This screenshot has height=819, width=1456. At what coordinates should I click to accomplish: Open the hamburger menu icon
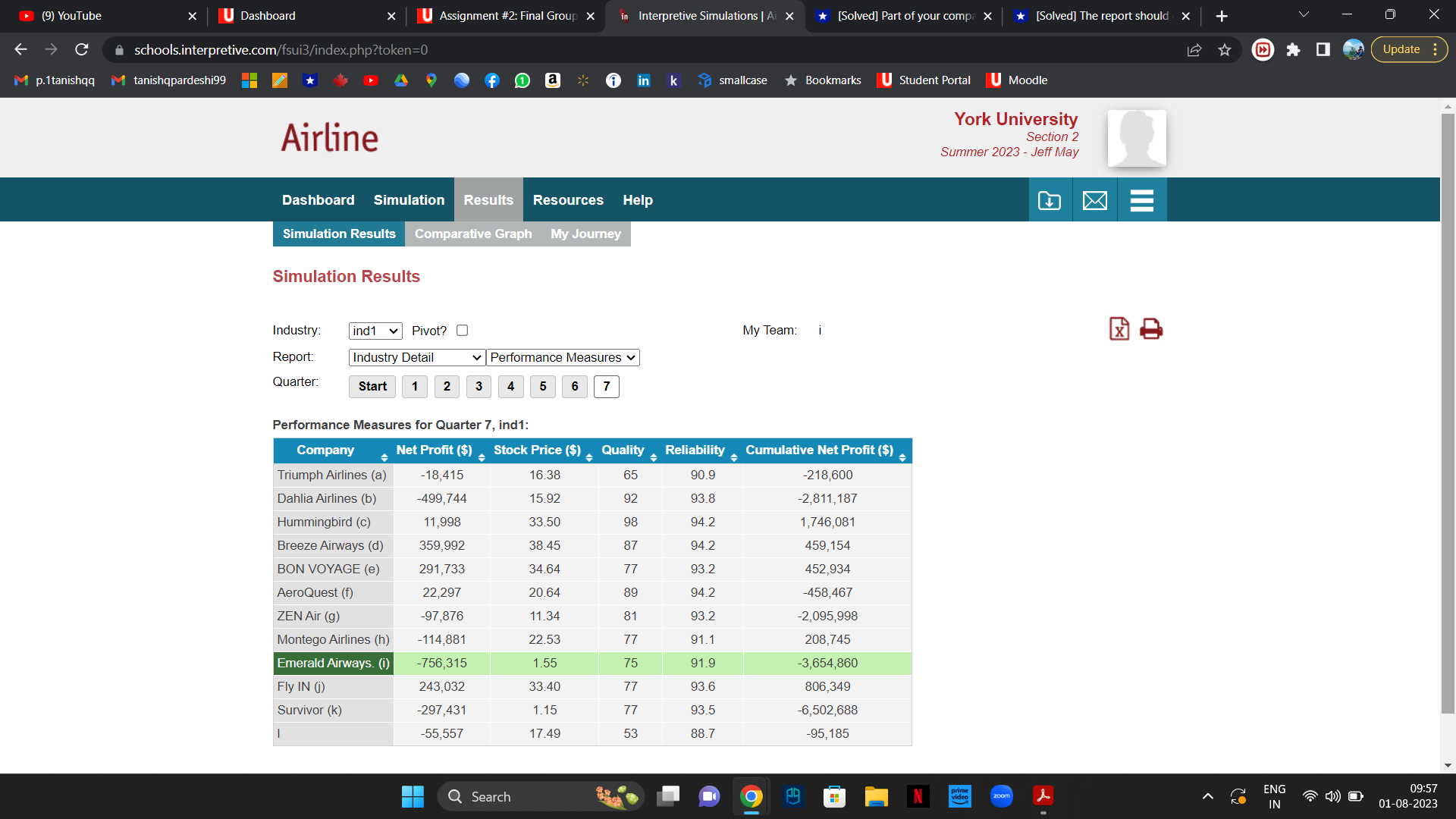[1141, 200]
